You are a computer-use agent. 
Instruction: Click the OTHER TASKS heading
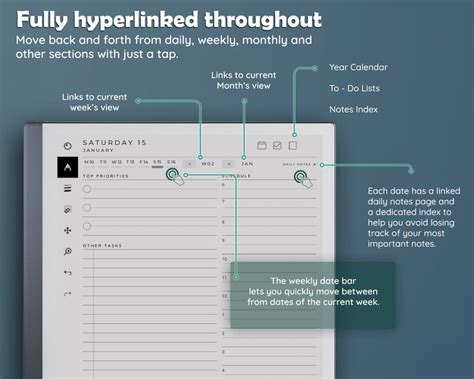click(102, 246)
